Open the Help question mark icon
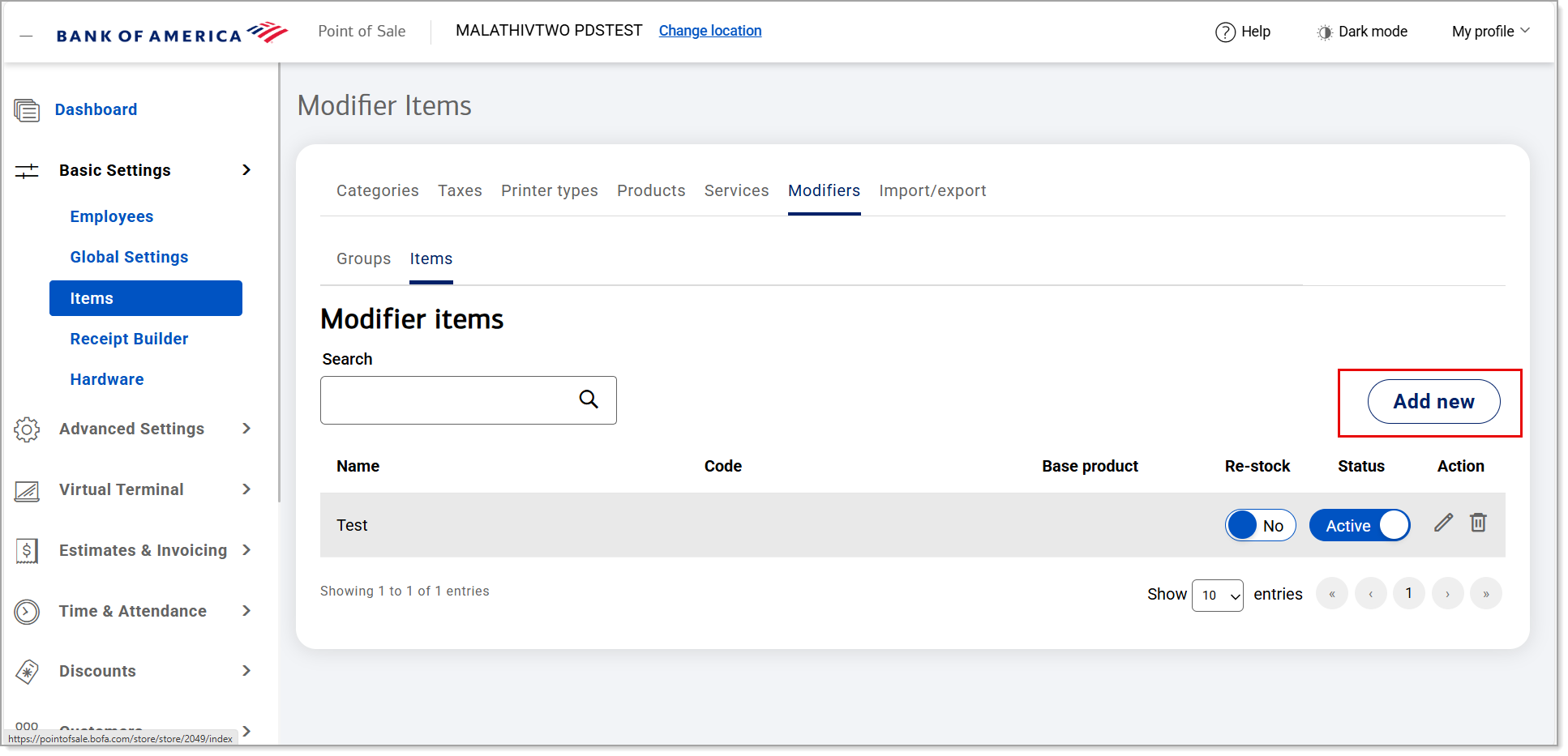The image size is (1568, 756). coord(1225,32)
